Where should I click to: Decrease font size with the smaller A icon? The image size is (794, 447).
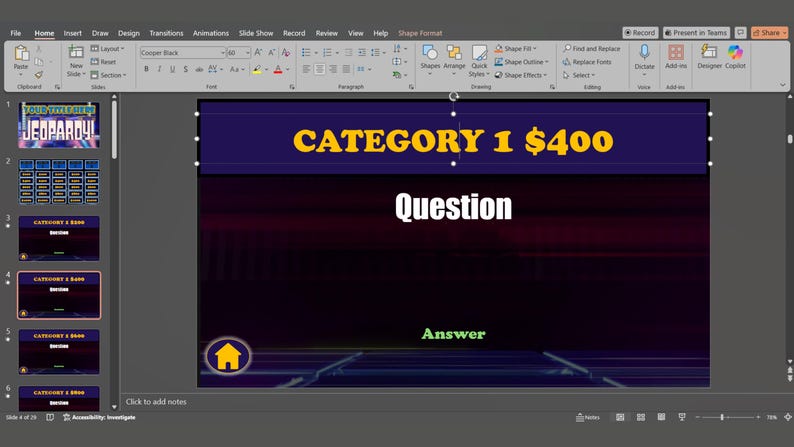point(272,52)
